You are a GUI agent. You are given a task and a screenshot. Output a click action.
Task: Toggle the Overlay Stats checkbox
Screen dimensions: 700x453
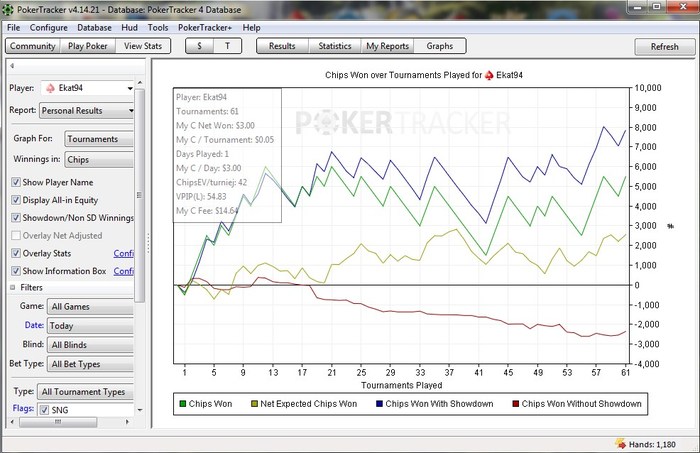pyautogui.click(x=16, y=253)
